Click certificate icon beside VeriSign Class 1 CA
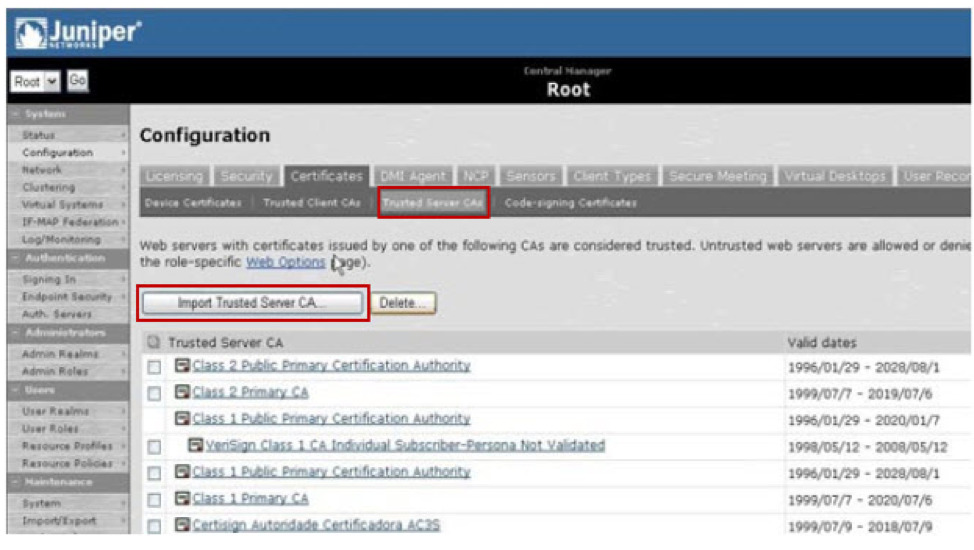 point(195,445)
